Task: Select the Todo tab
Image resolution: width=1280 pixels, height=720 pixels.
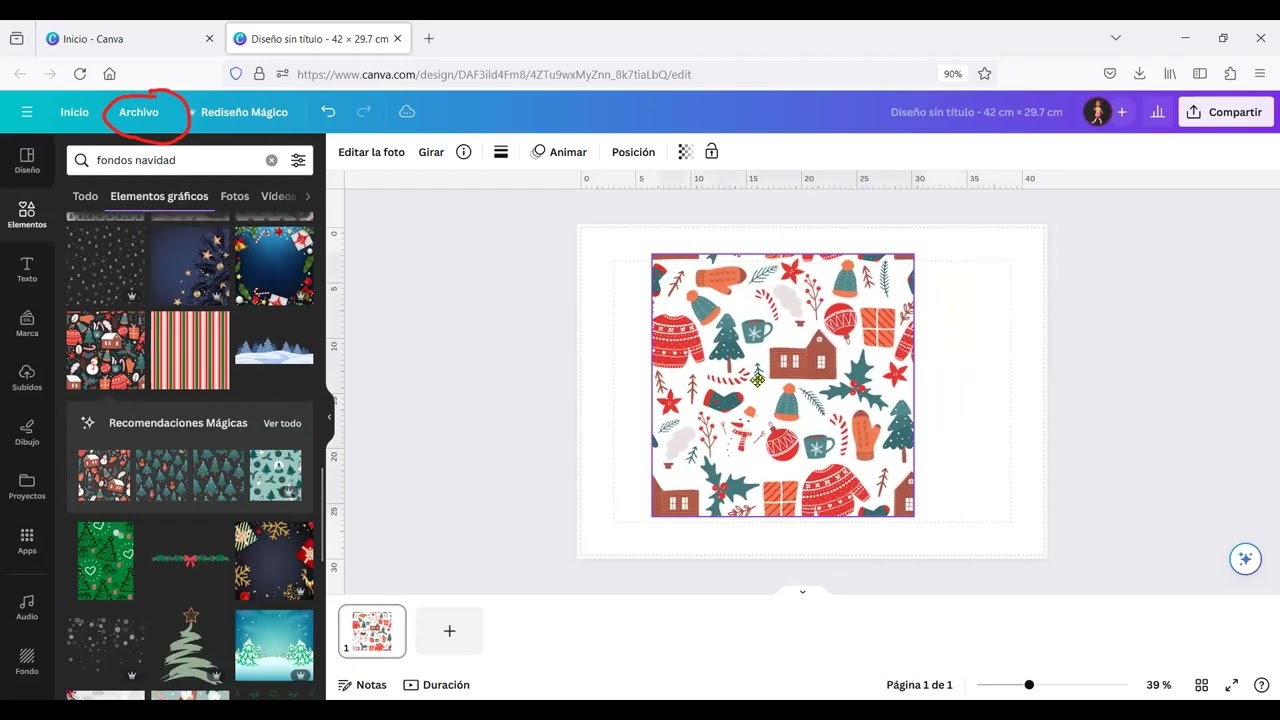Action: pos(85,196)
